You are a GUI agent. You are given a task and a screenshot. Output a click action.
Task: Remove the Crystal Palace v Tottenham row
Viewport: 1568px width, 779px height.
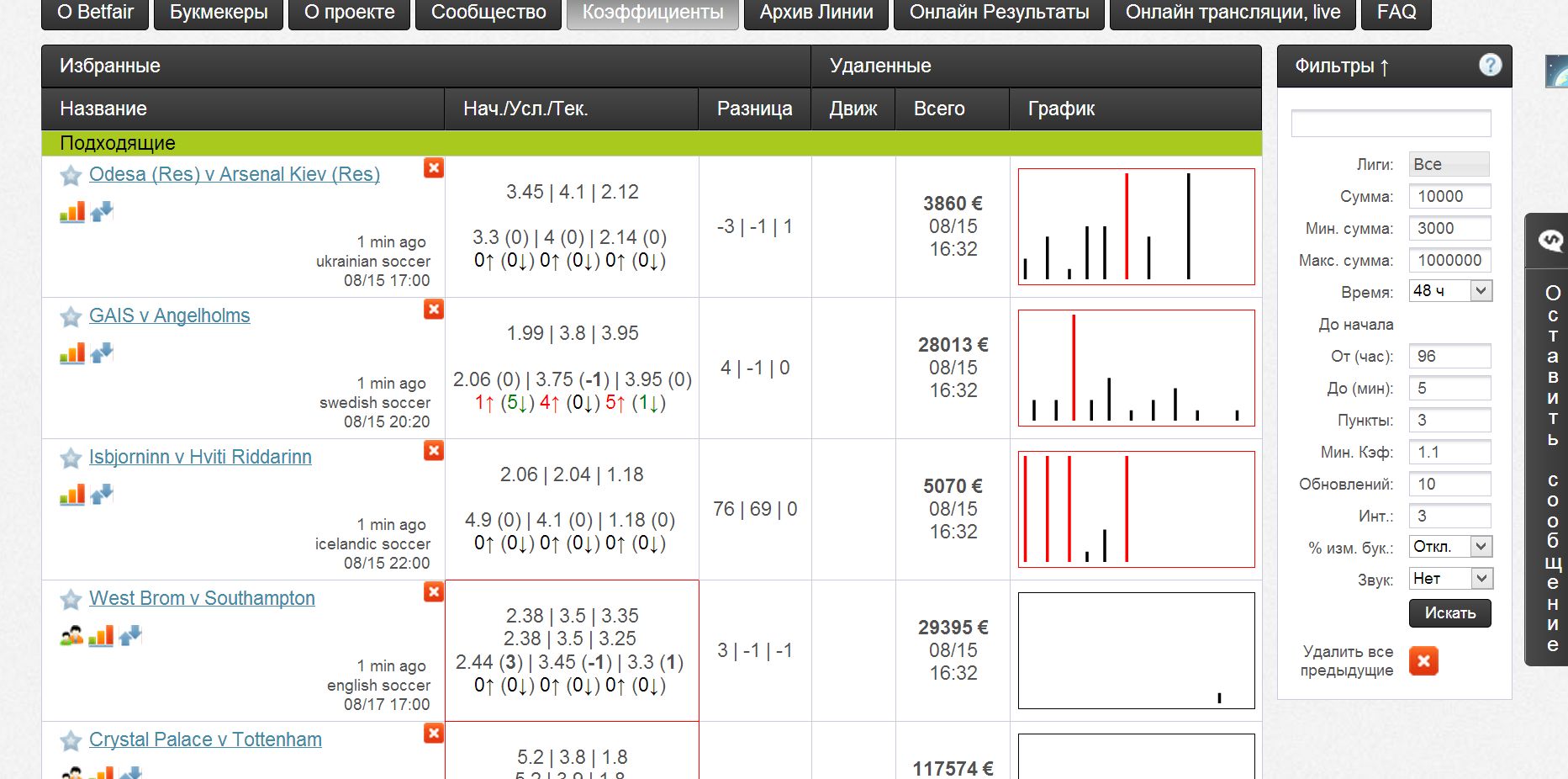[x=434, y=734]
